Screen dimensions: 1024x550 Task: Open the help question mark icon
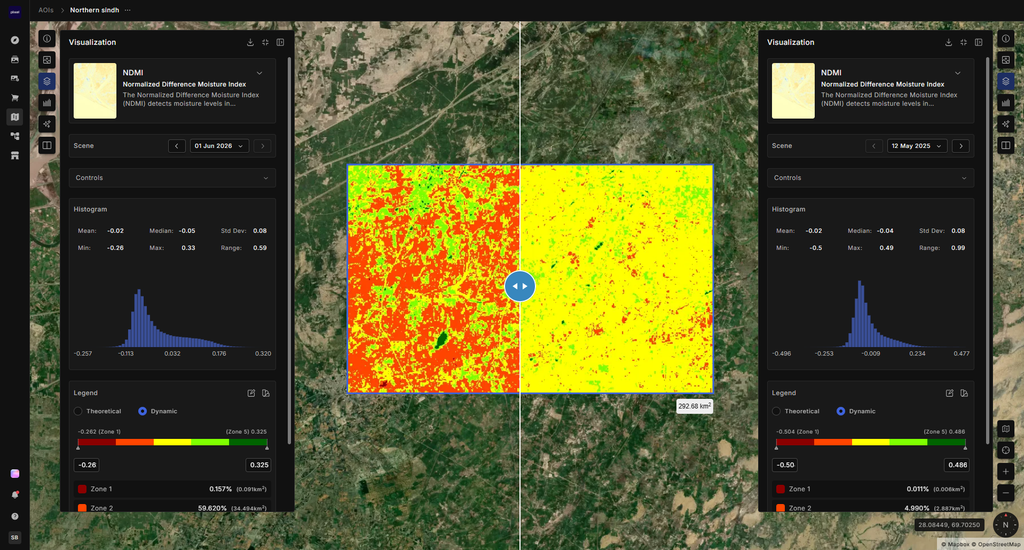pyautogui.click(x=14, y=516)
